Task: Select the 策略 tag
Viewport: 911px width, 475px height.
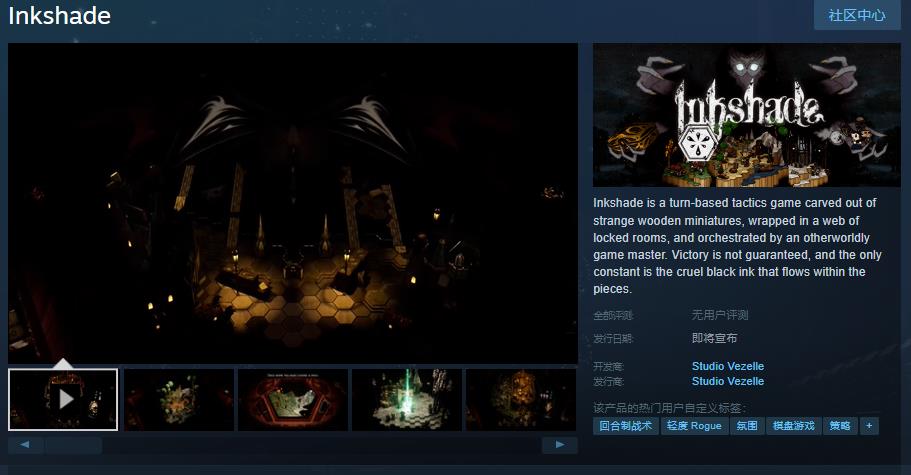Action: pos(840,426)
